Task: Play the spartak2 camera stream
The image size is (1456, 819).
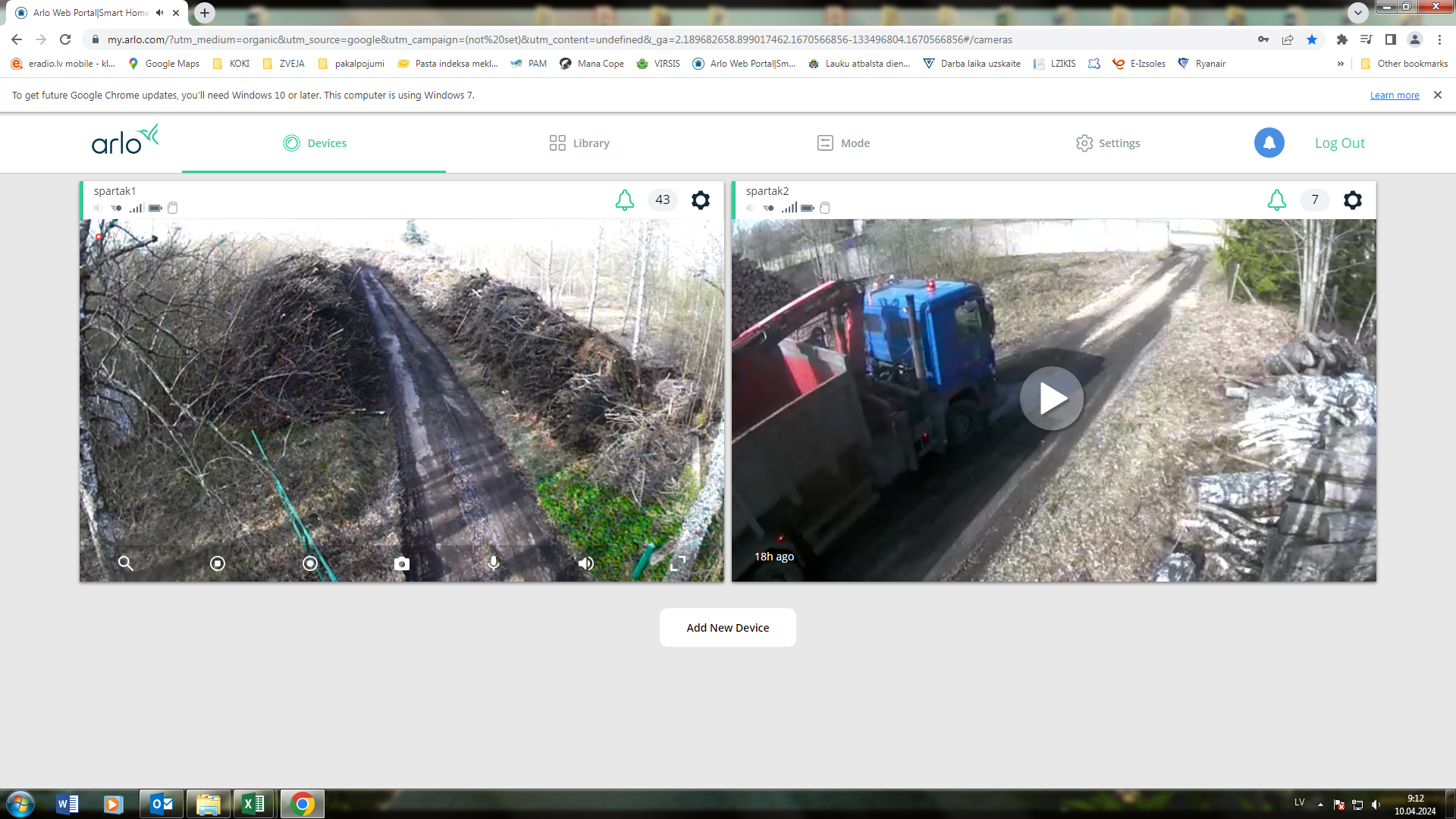Action: (x=1051, y=399)
